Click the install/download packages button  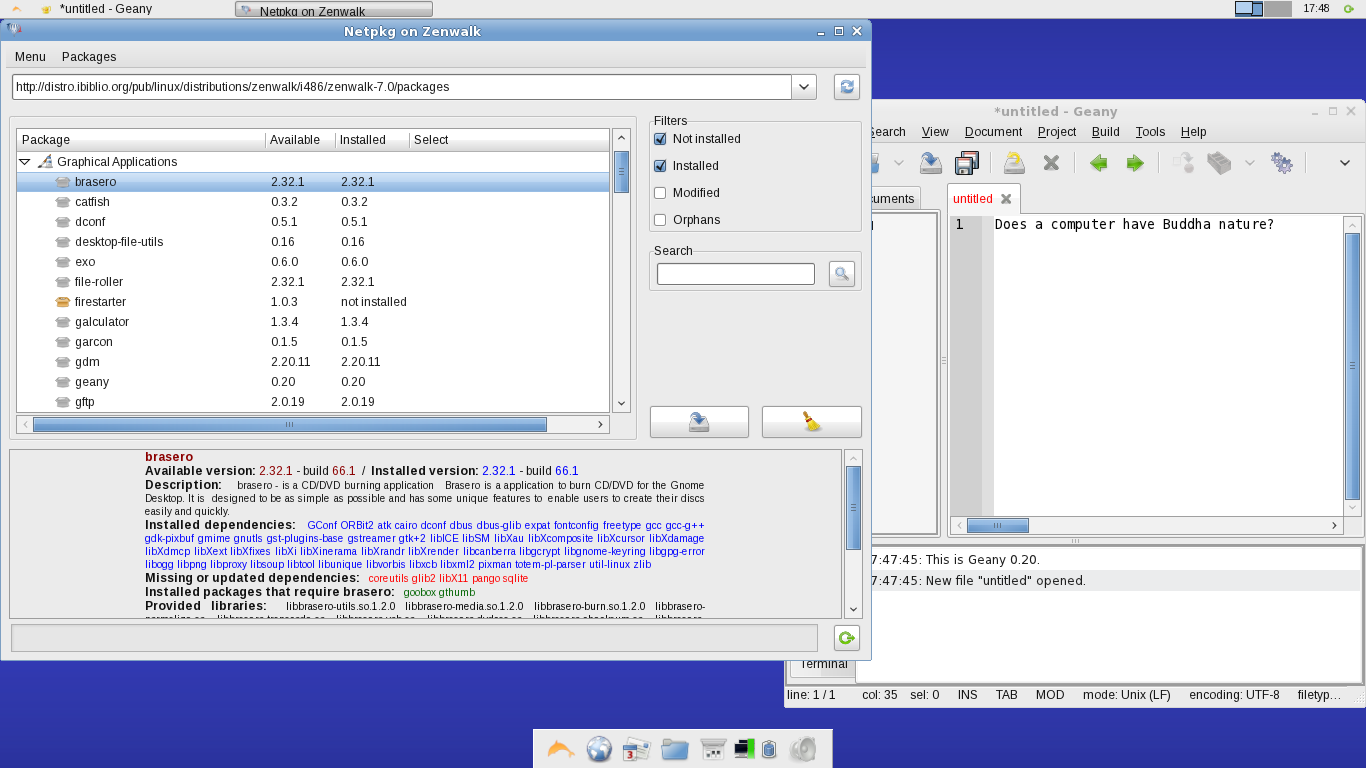pos(699,422)
